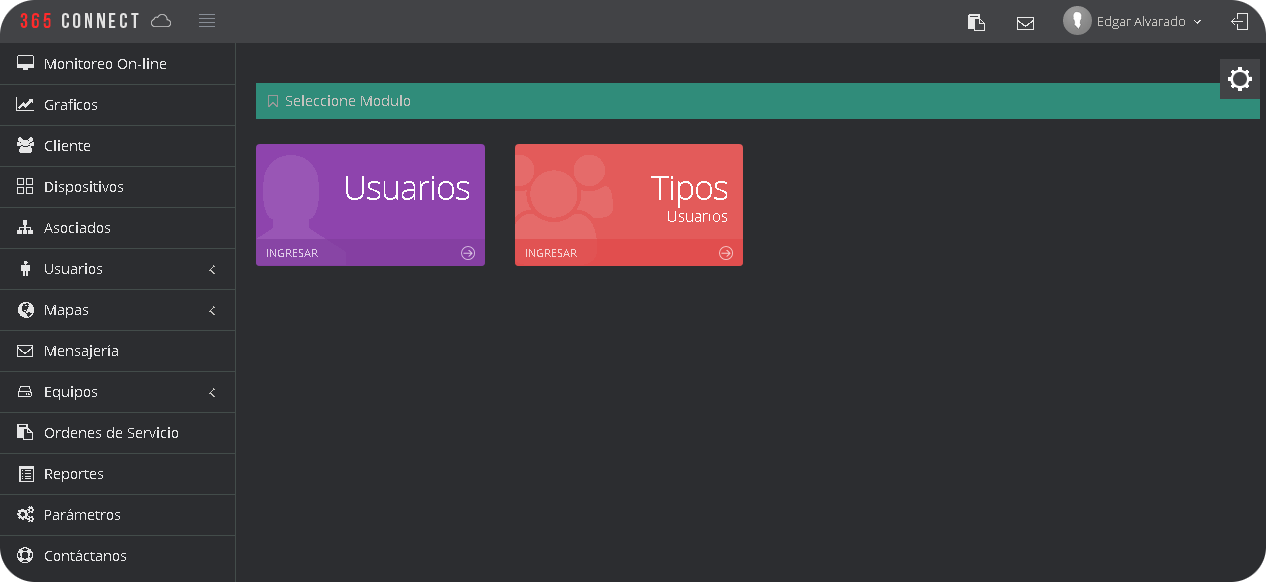Toggle the sidebar with the hamburger icon

pyautogui.click(x=207, y=21)
